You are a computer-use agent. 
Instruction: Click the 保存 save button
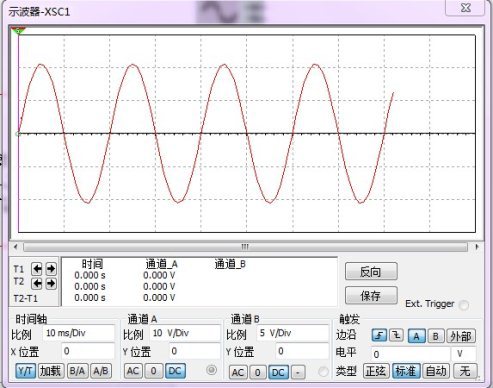click(x=371, y=295)
